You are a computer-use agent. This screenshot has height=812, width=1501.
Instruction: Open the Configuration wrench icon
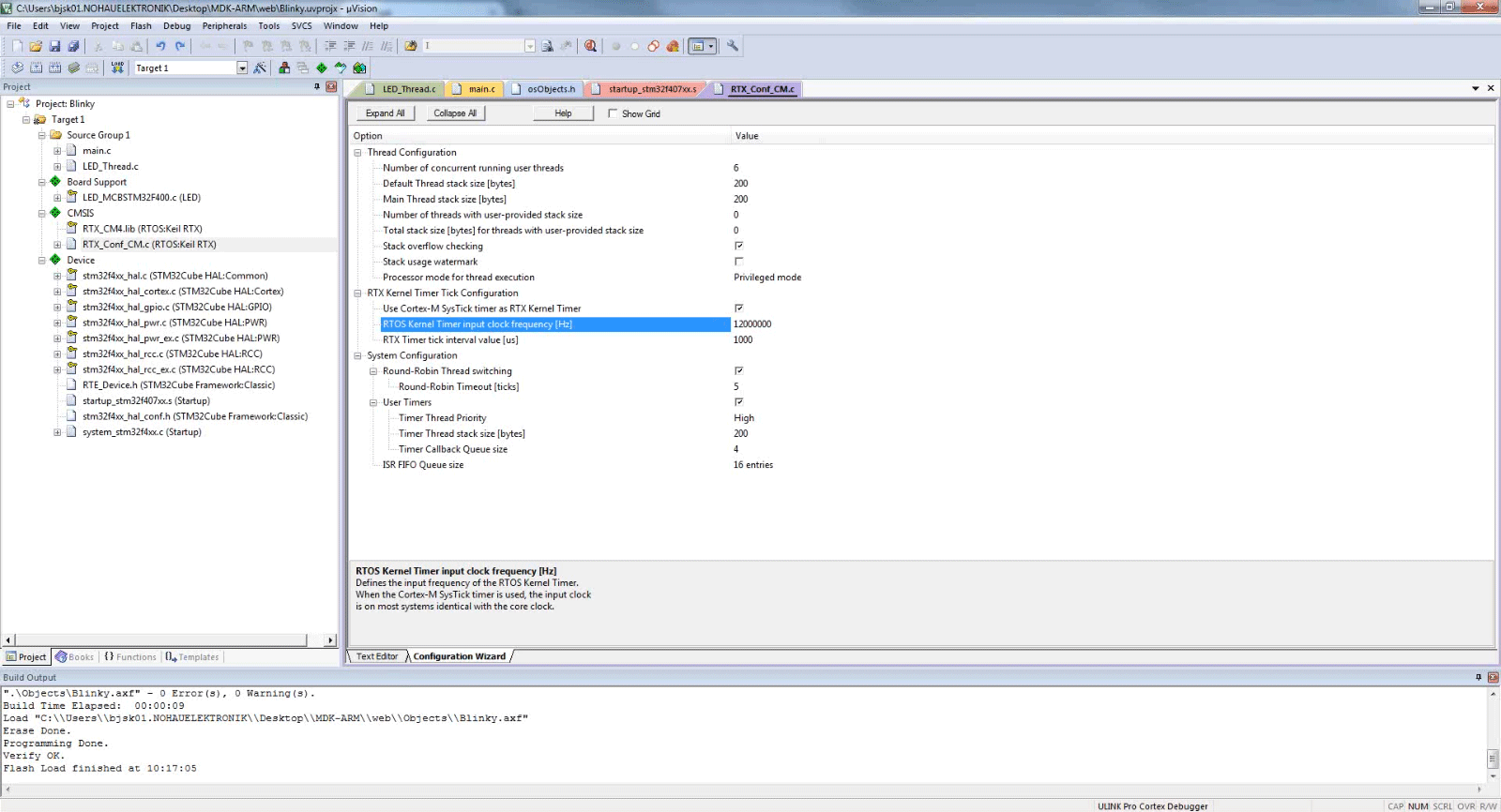733,46
